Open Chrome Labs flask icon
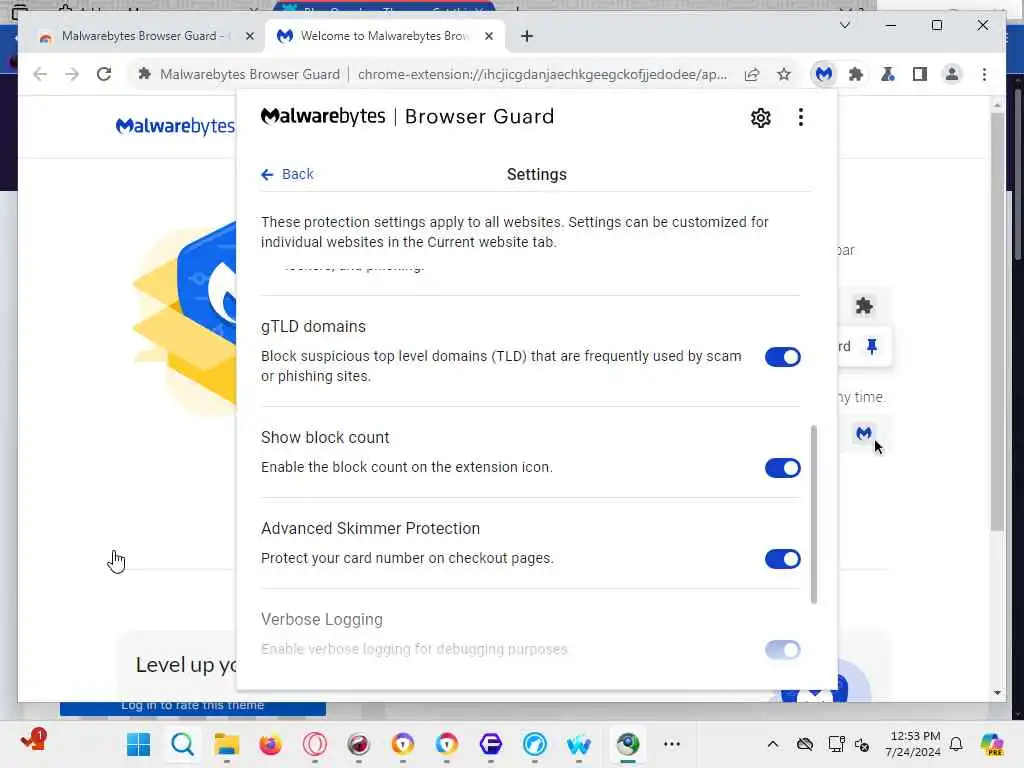The height and width of the screenshot is (768, 1024). [x=888, y=74]
